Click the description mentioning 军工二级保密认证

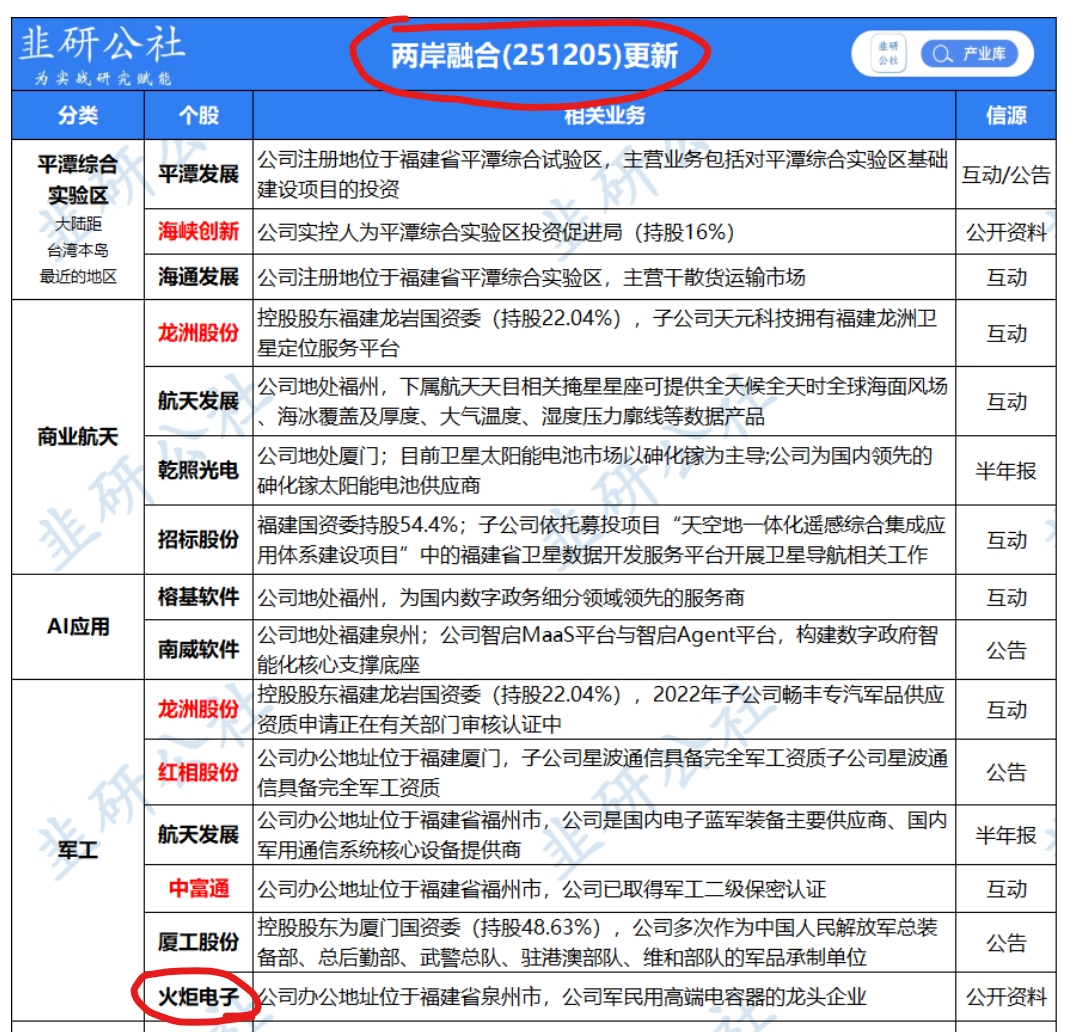click(x=542, y=889)
